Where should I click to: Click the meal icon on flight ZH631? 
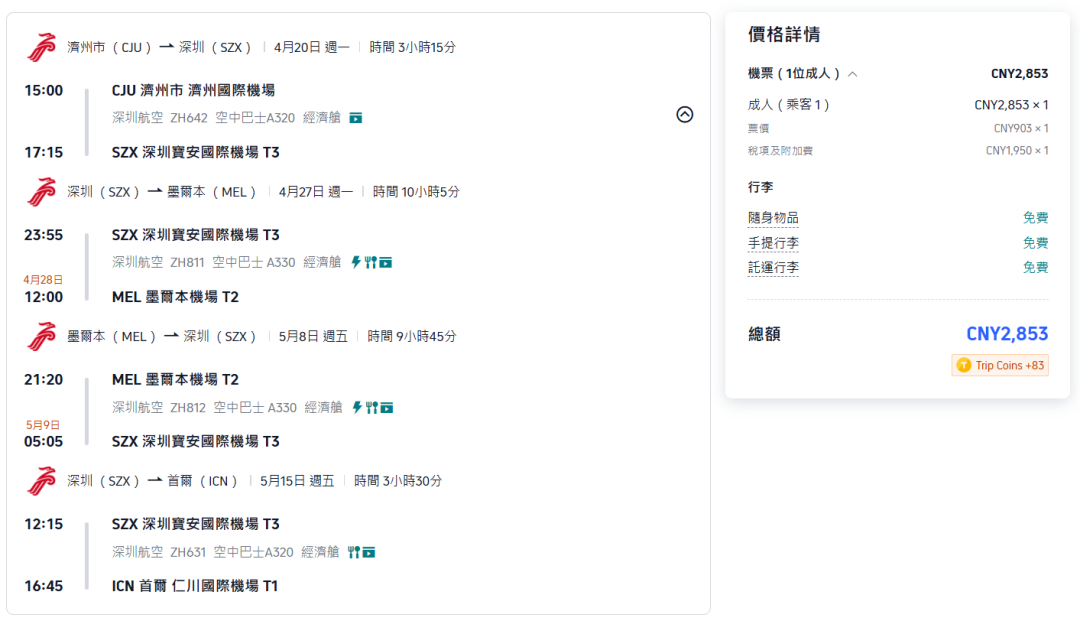(x=353, y=552)
